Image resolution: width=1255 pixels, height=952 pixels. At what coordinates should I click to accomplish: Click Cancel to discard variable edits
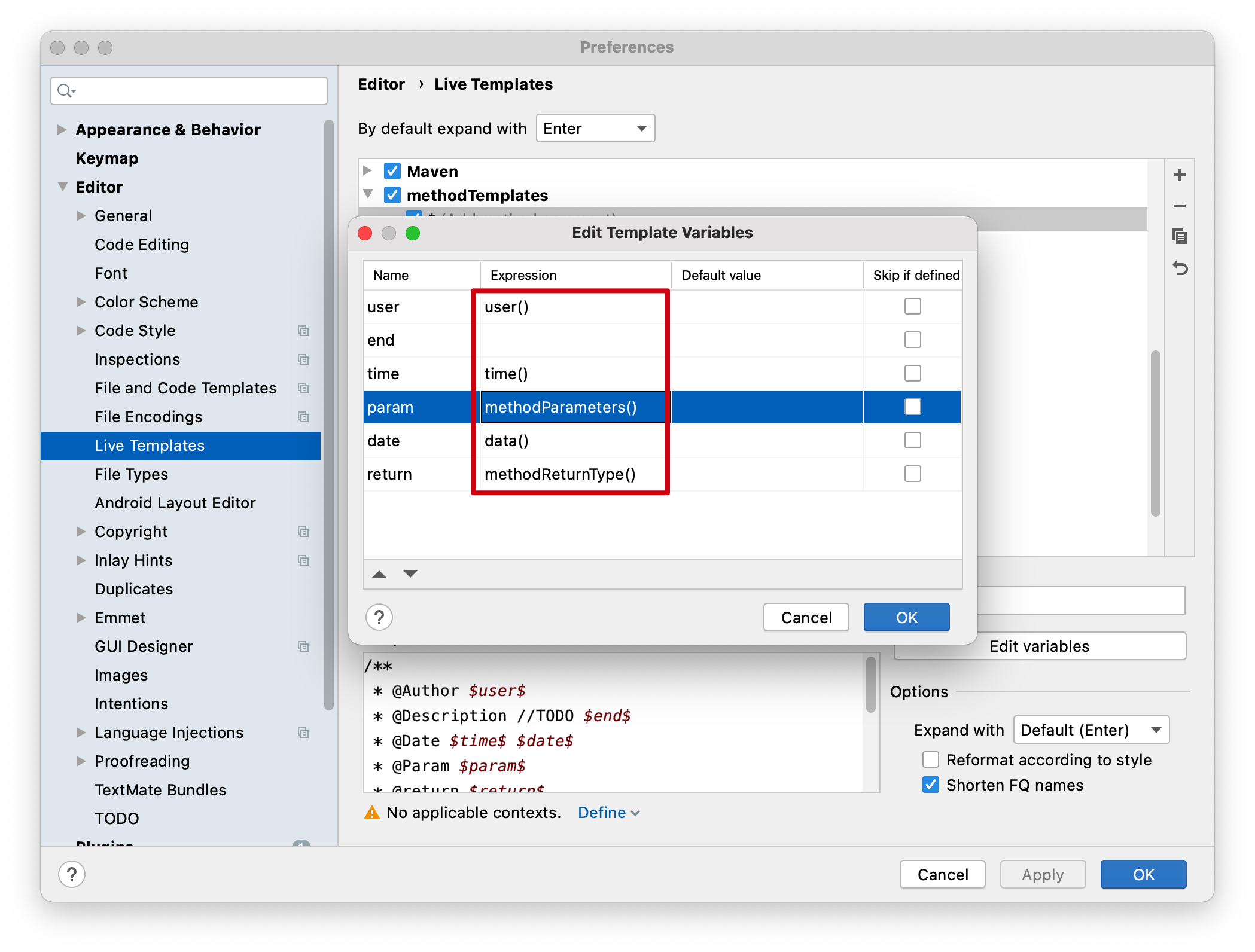tap(805, 616)
